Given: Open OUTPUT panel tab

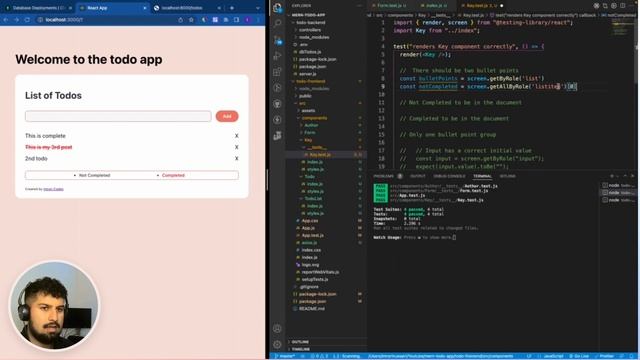Looking at the screenshot, I should 418,176.
